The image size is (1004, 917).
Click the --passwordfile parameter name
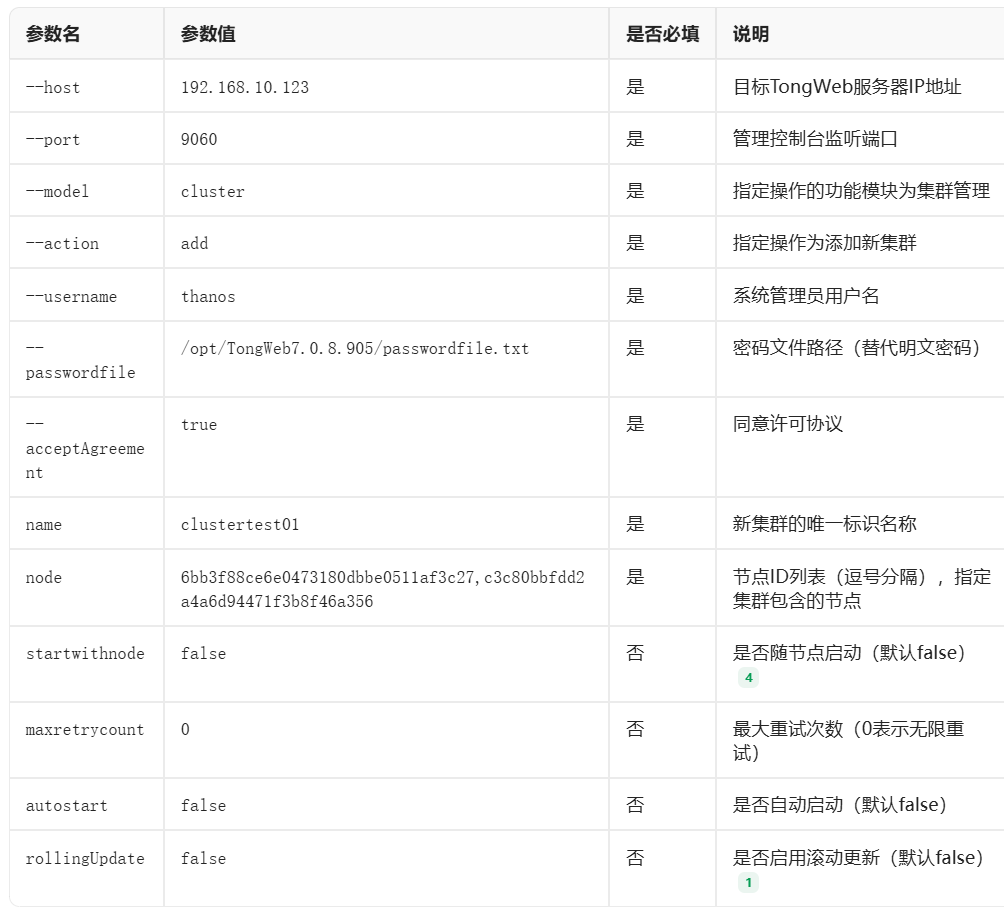tap(81, 360)
